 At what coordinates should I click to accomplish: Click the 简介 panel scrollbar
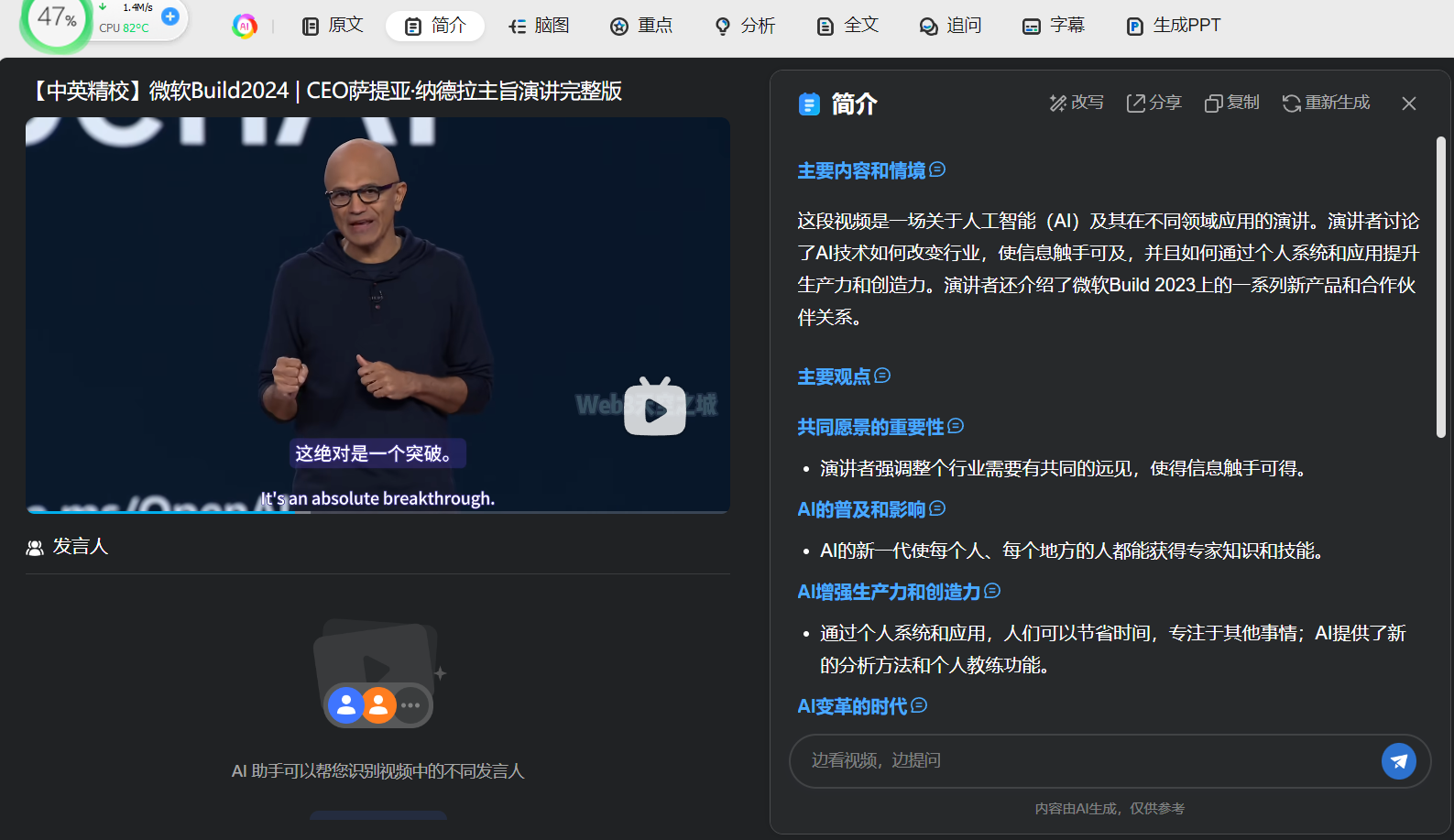[x=1441, y=289]
